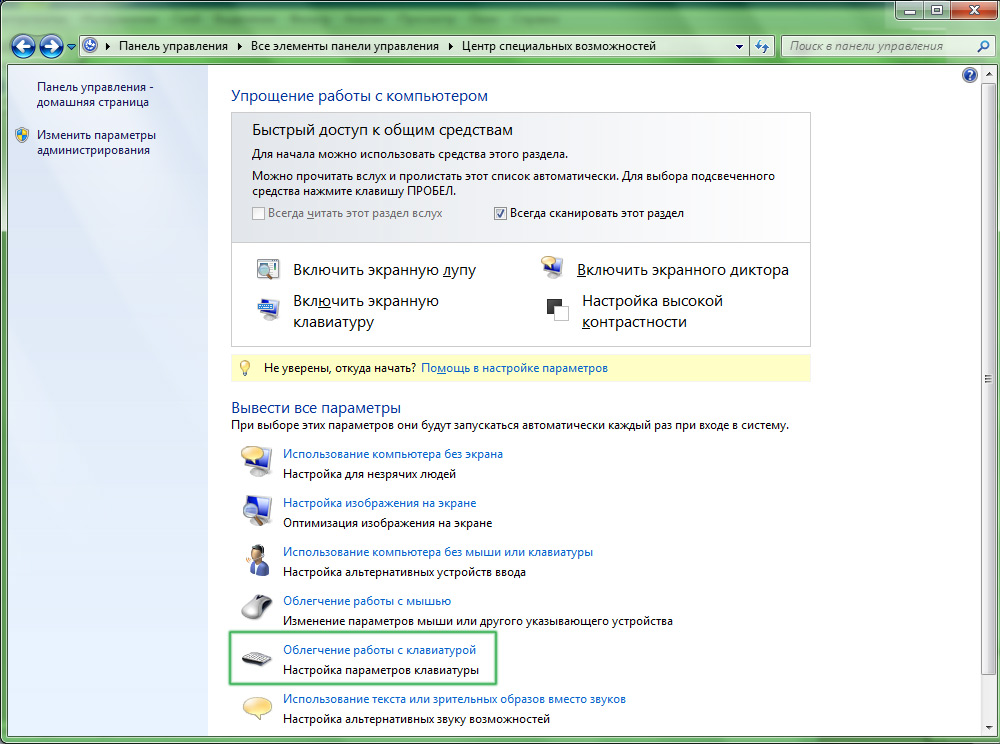The height and width of the screenshot is (744, 1000).
Task: Open Help via blue question mark icon
Action: click(969, 75)
